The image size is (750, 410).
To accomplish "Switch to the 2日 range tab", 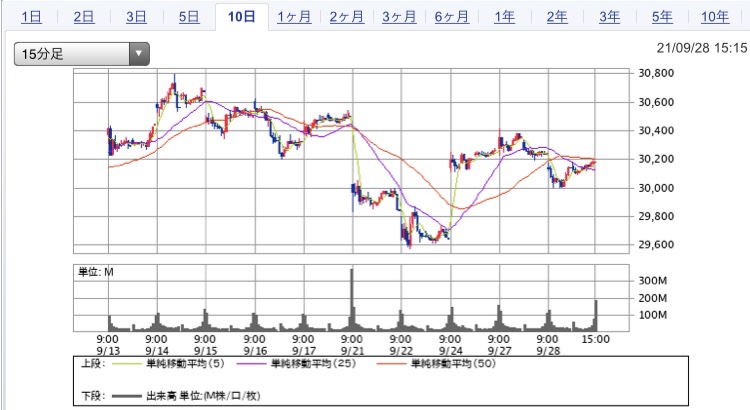I will (x=84, y=17).
